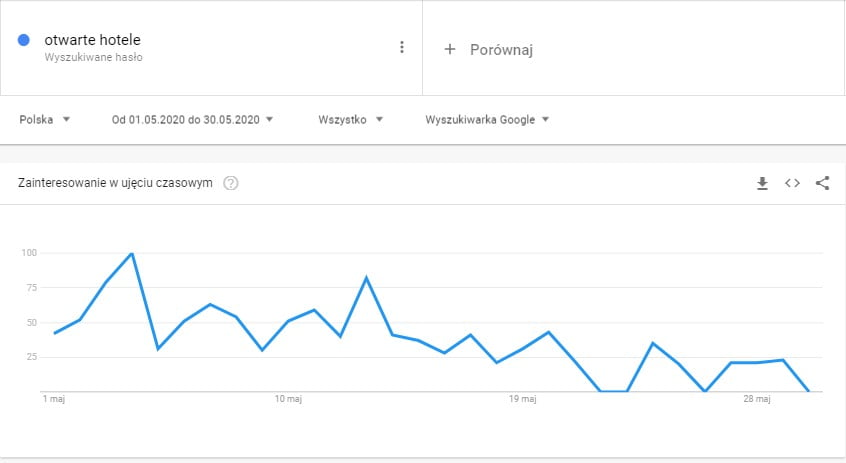Add a comparison term via Porównaj
This screenshot has height=463, width=846.
click(x=501, y=50)
